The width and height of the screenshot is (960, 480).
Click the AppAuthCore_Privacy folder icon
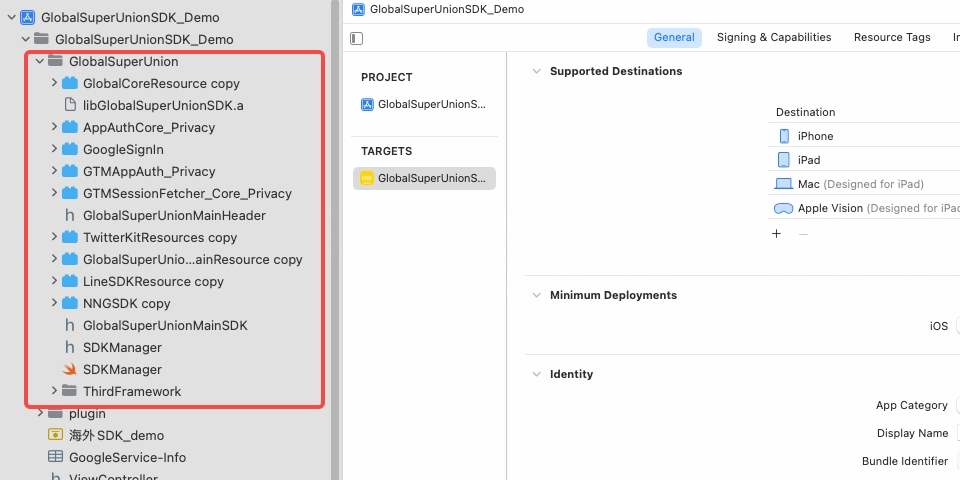tap(70, 127)
